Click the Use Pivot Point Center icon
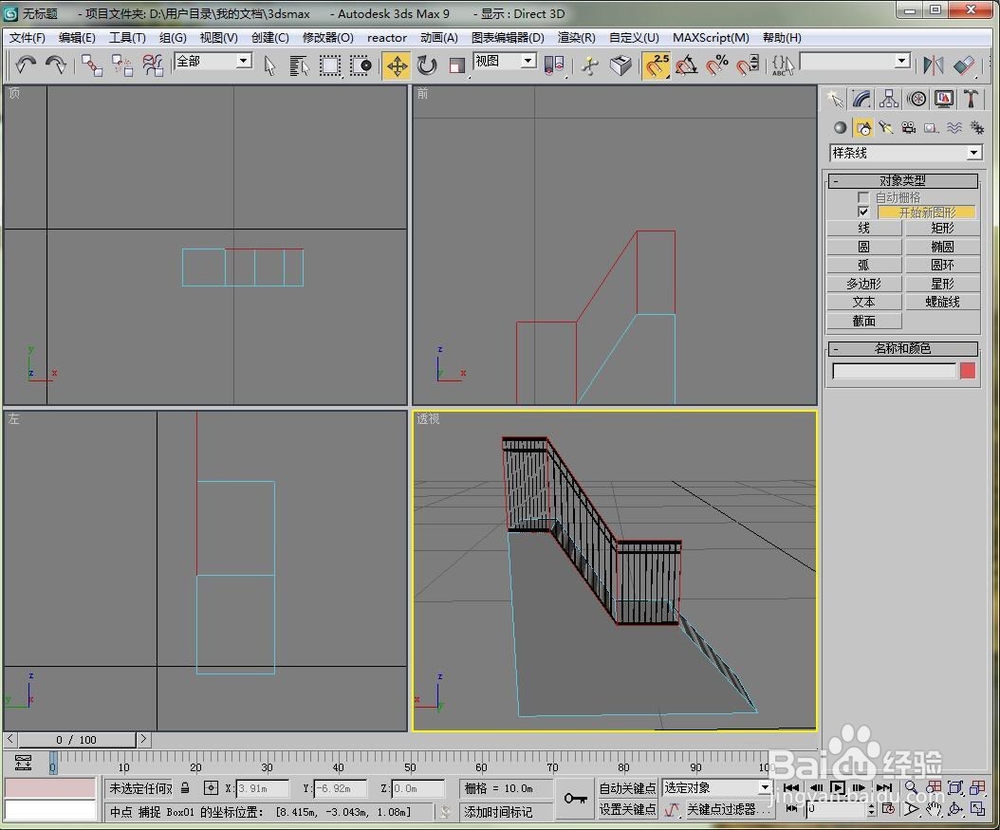Screen dimensions: 1000x830 tap(554, 66)
